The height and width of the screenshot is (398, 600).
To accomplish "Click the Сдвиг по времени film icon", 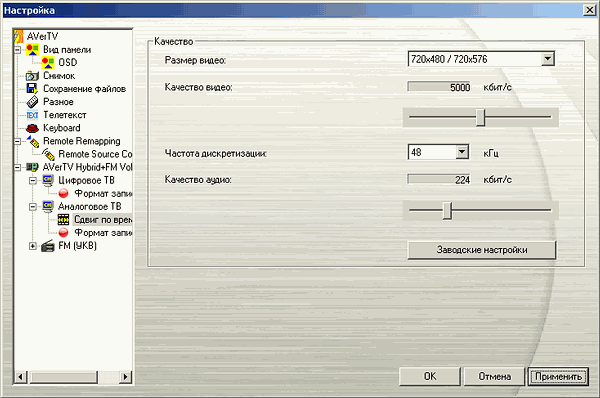I will point(64,220).
